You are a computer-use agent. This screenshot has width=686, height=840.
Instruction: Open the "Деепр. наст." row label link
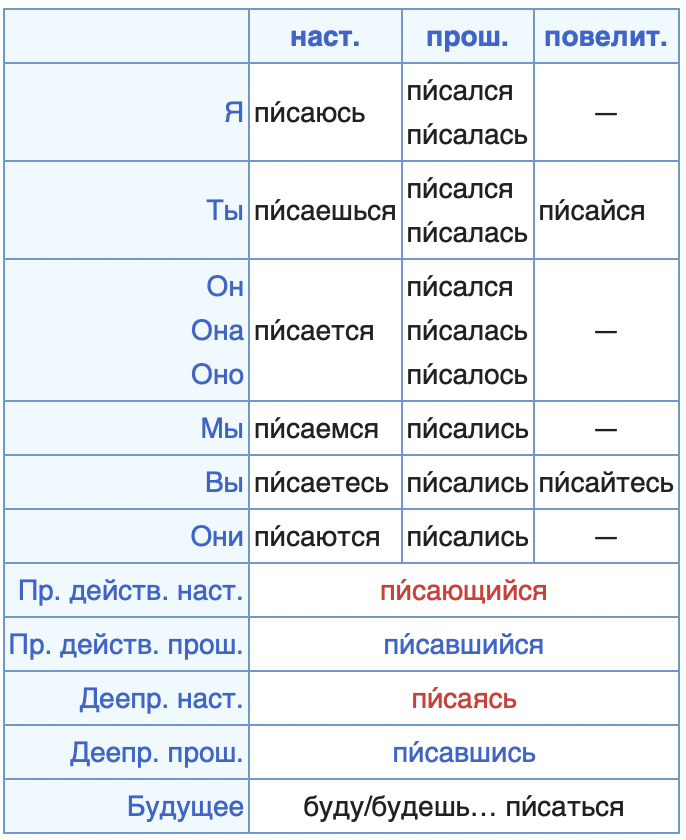tap(161, 699)
